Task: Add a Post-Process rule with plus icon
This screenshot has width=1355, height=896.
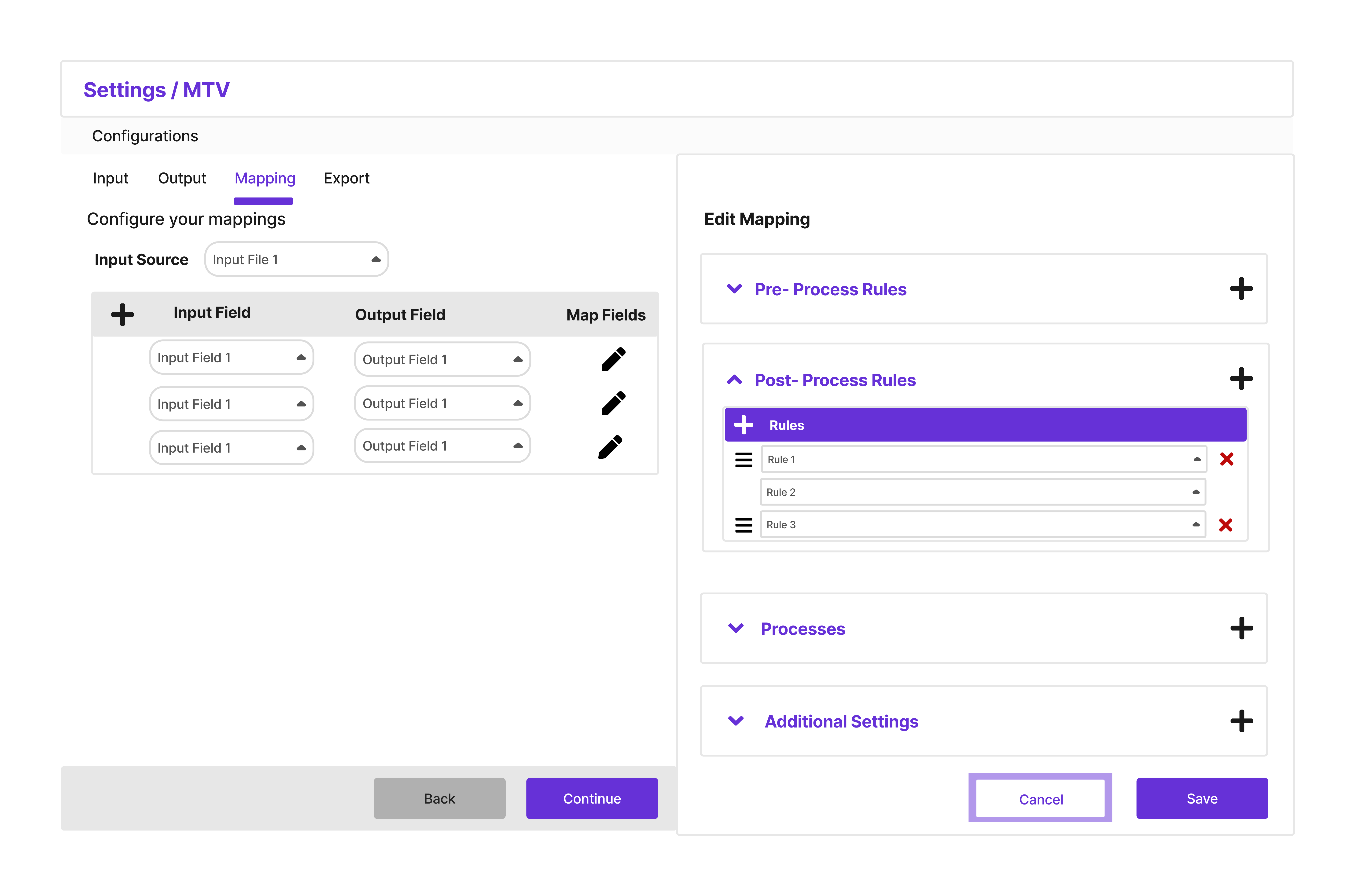Action: [x=1241, y=379]
